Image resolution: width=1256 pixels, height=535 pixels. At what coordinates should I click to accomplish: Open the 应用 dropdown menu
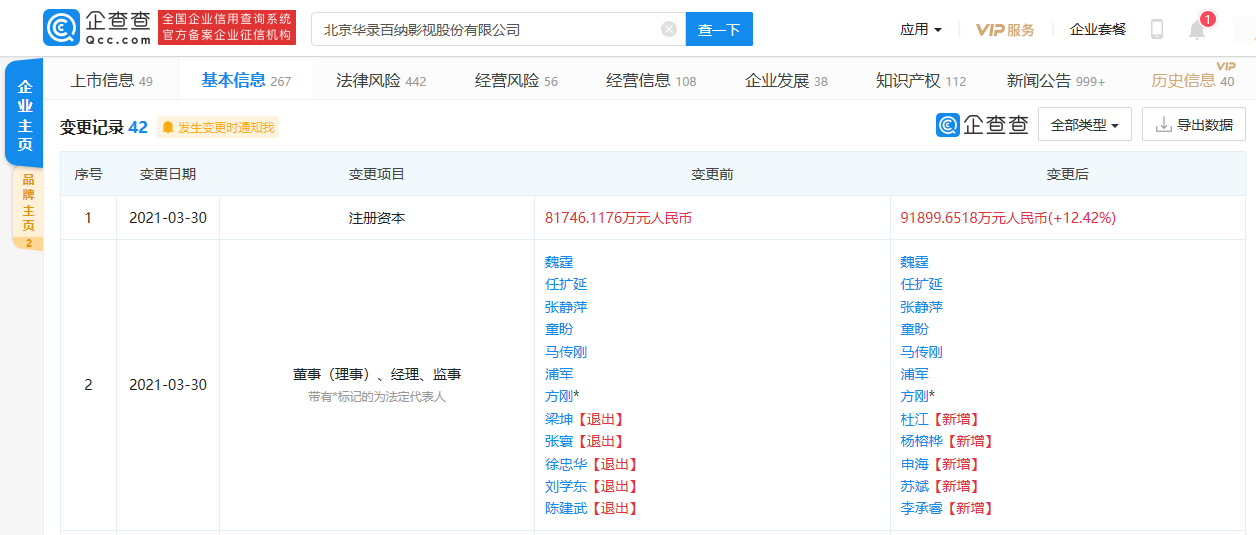point(920,30)
